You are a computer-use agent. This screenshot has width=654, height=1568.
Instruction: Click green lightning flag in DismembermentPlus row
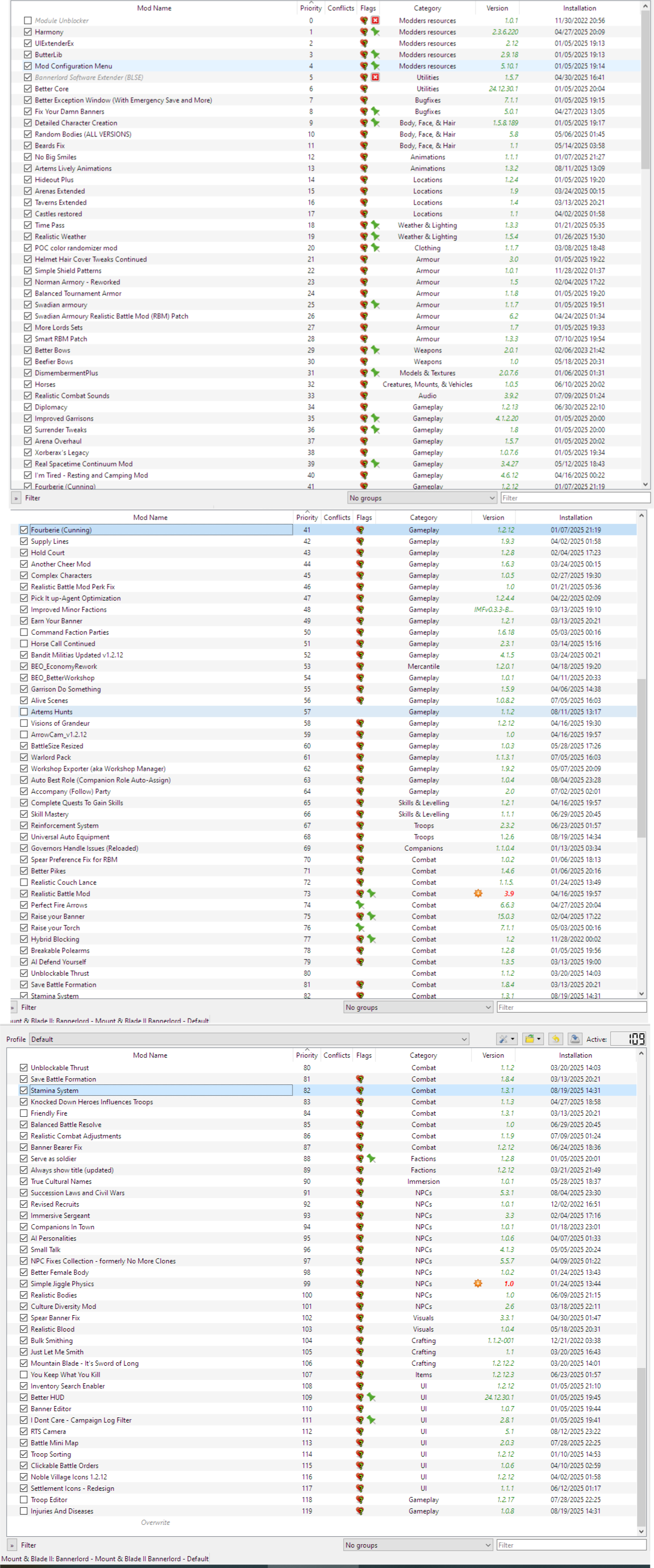376,373
